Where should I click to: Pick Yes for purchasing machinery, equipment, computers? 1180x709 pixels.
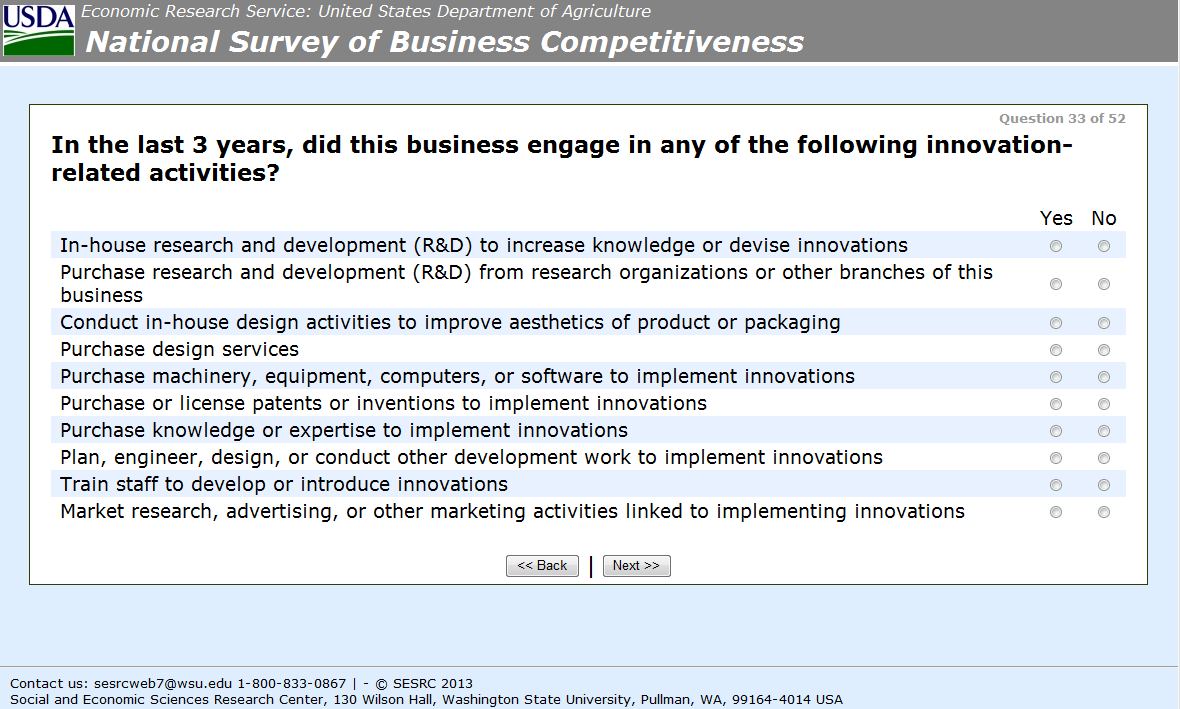(1056, 377)
